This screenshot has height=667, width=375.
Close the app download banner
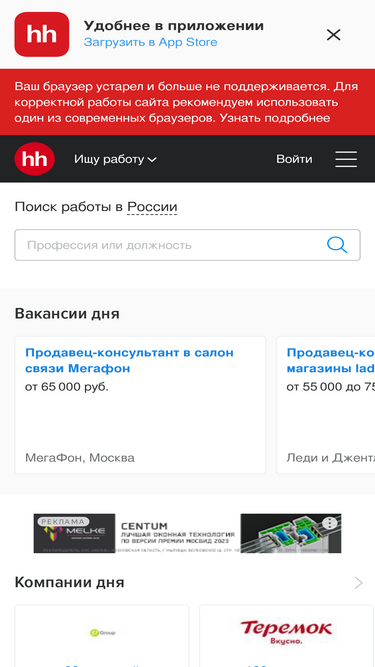pos(333,35)
